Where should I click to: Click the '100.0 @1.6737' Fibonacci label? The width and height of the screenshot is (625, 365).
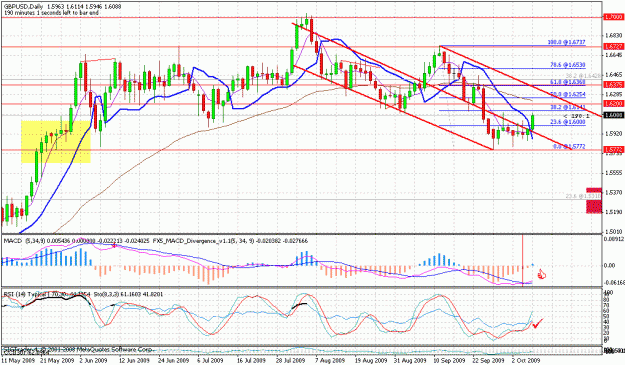[567, 42]
